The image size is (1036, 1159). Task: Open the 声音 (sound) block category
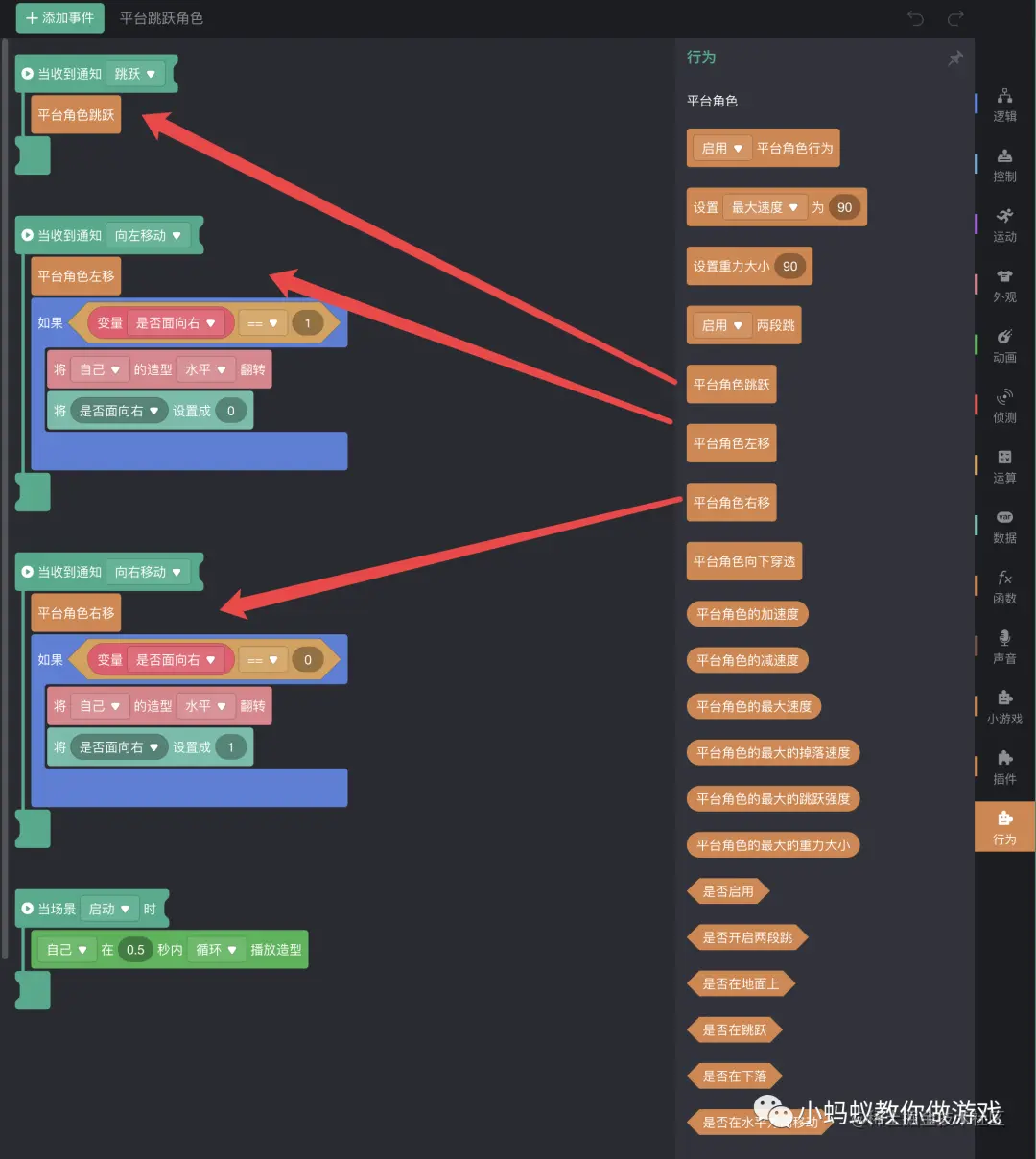pos(1004,649)
